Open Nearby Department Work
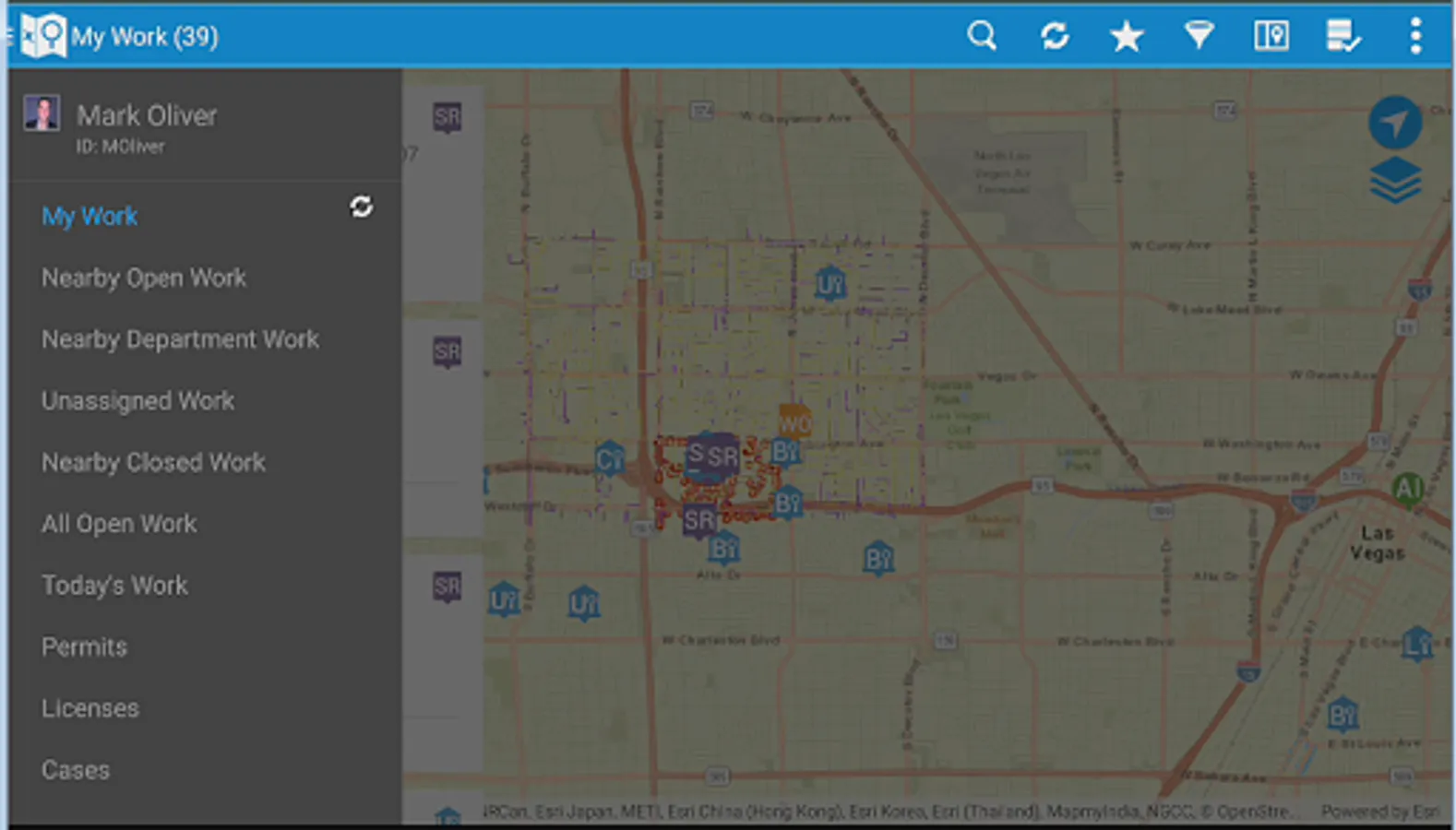The image size is (1456, 830). (x=180, y=339)
